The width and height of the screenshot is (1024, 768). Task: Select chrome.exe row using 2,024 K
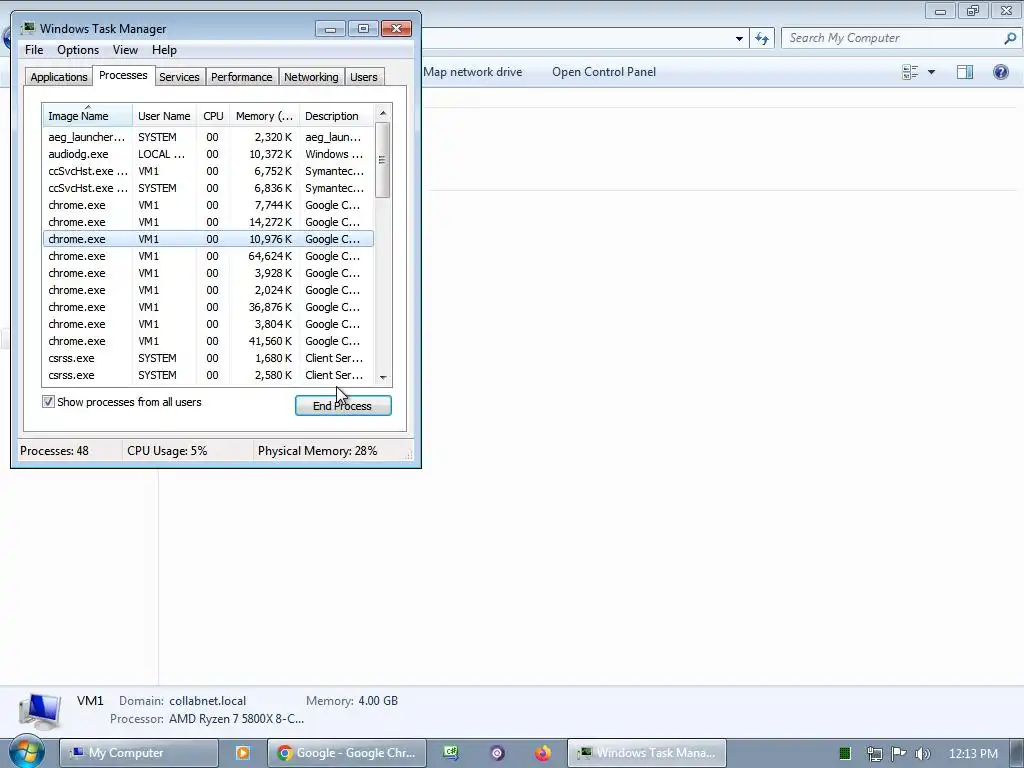point(208,290)
